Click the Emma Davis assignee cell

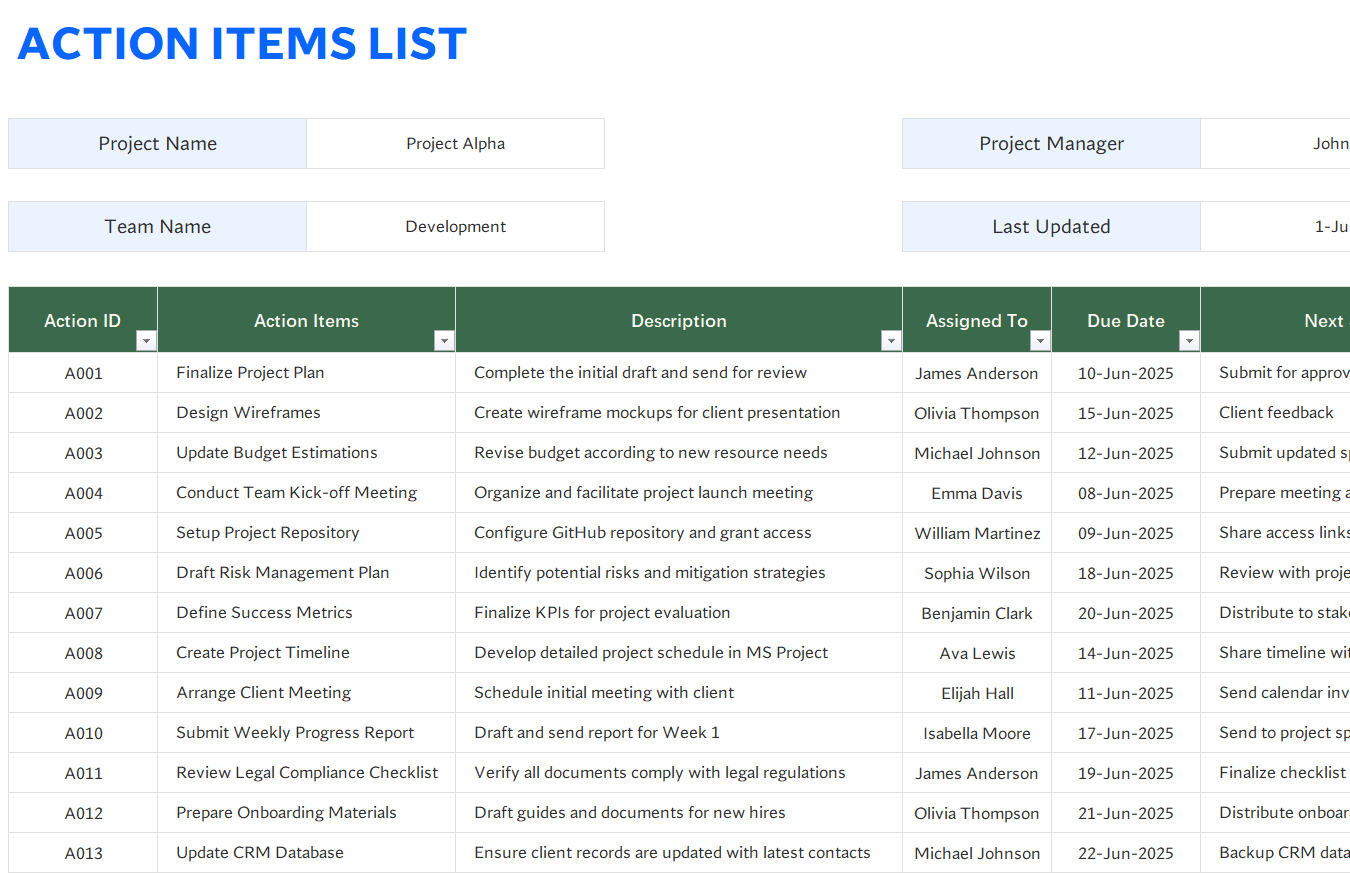pos(977,493)
